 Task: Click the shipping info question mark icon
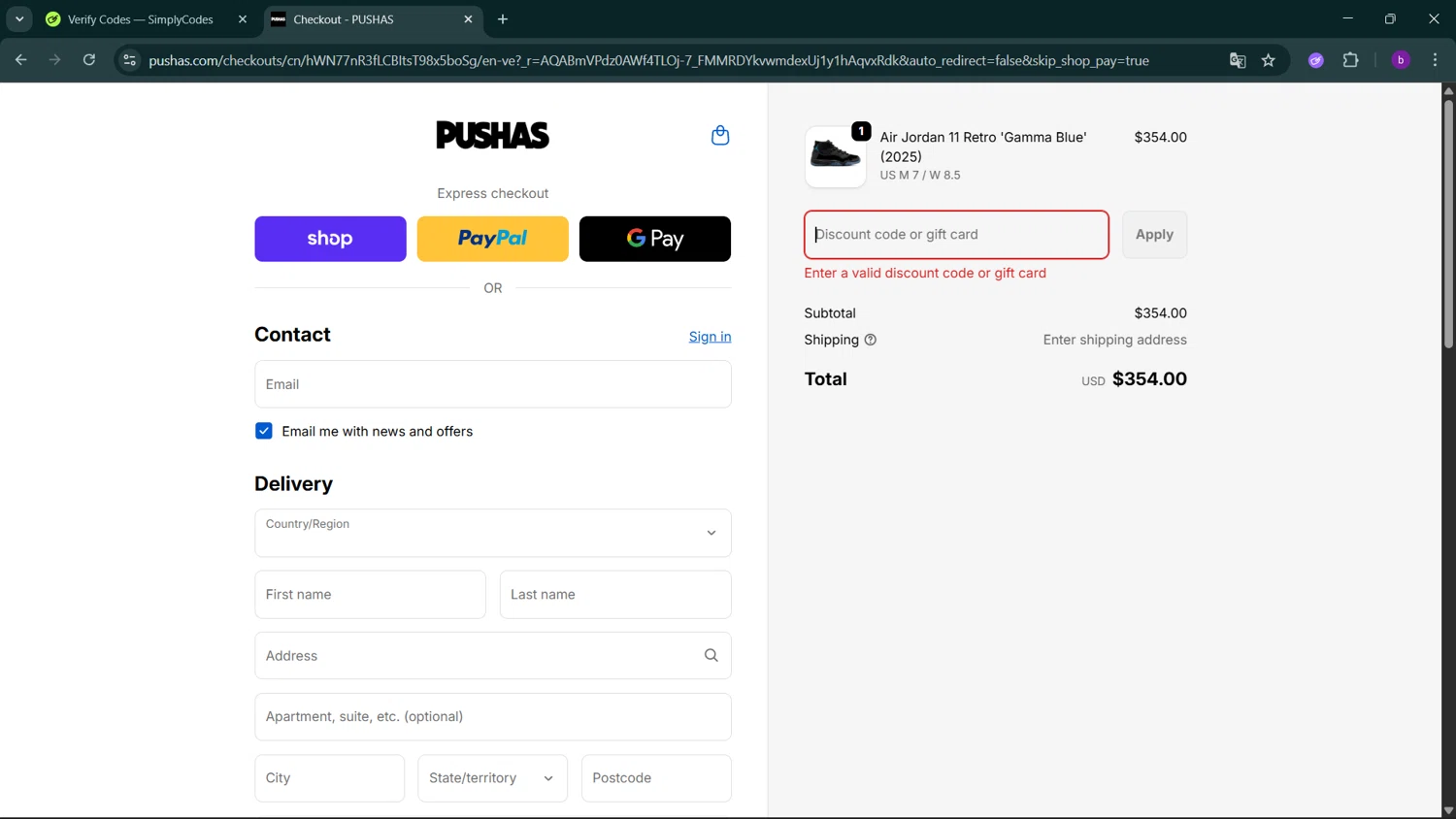pyautogui.click(x=871, y=340)
